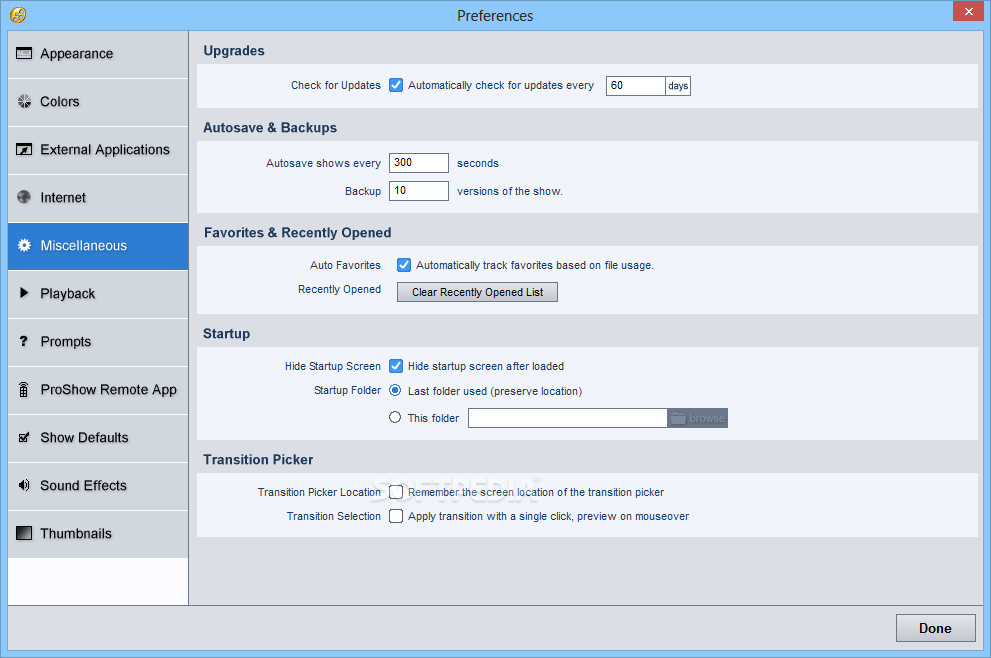Image resolution: width=991 pixels, height=658 pixels.
Task: Select the Sound Effects category
Action: [x=98, y=487]
